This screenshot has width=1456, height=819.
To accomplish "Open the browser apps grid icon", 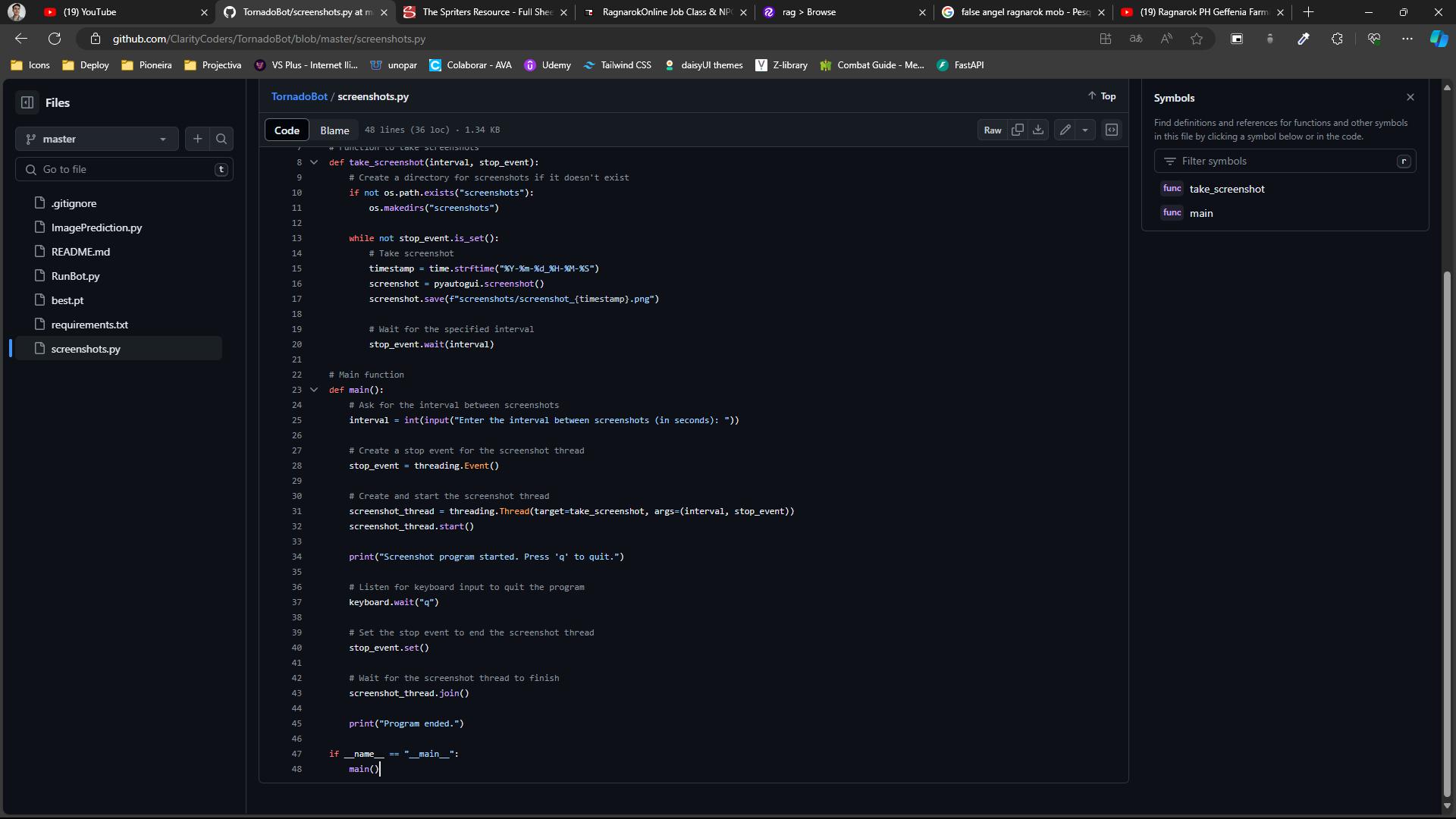I will coord(1106,39).
